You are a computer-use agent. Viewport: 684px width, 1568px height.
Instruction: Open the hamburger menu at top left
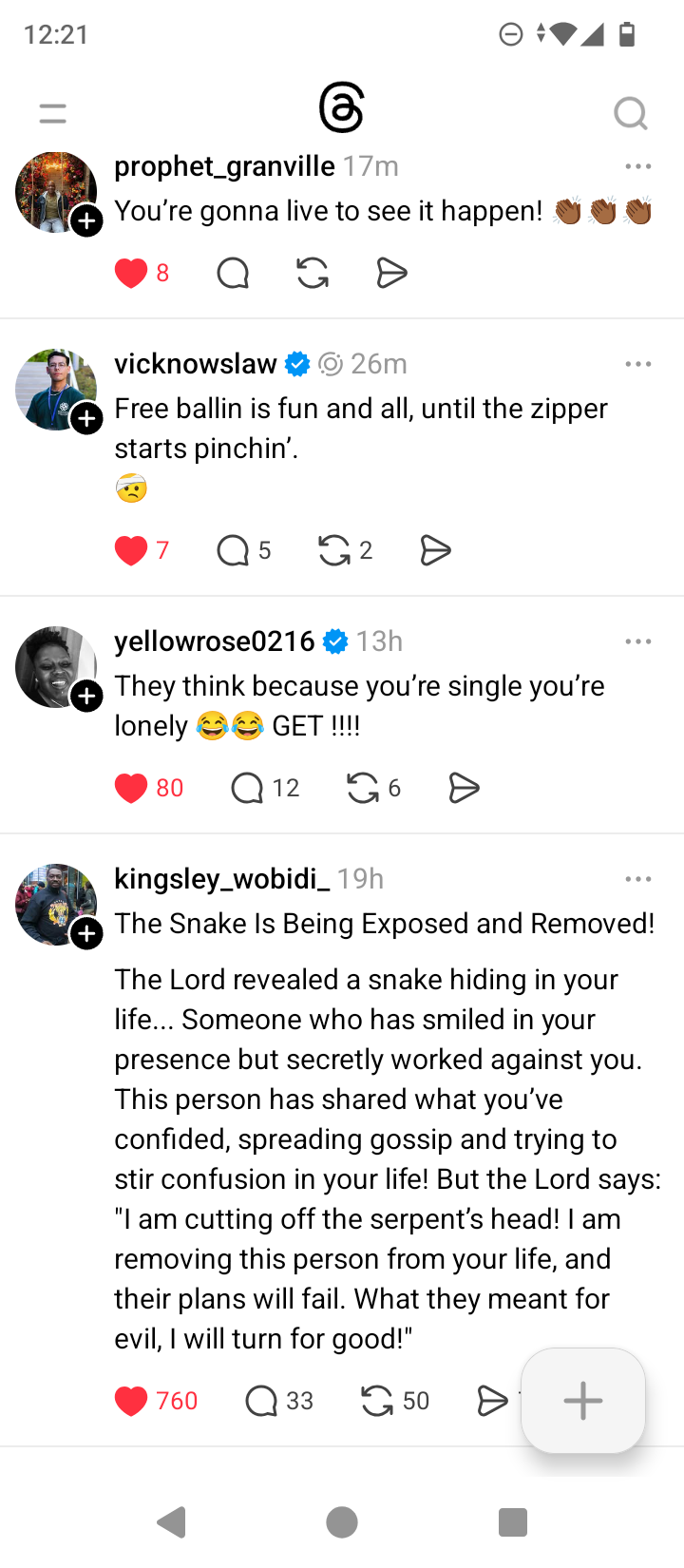[x=53, y=114]
